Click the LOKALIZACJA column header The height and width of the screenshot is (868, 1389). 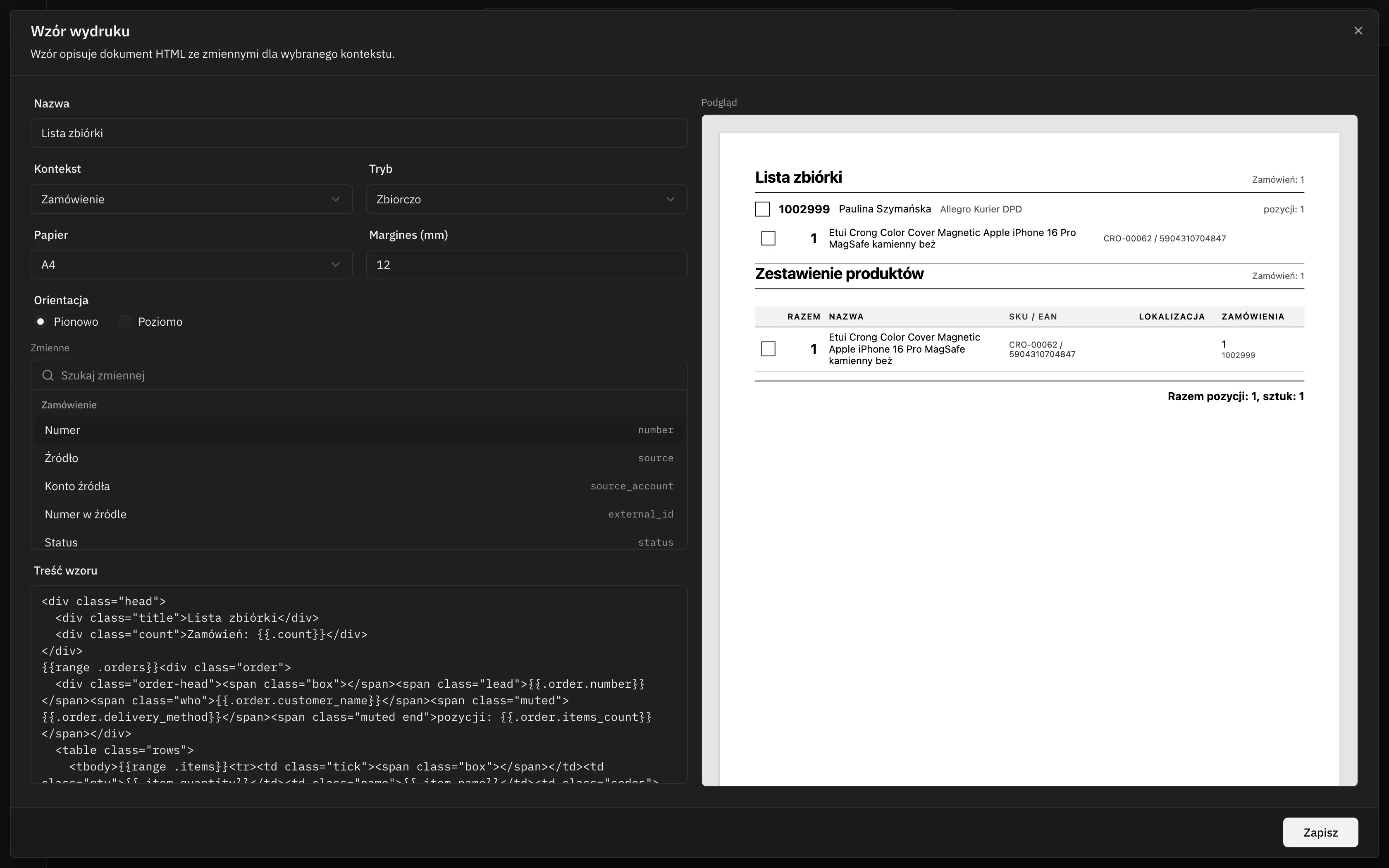click(x=1172, y=317)
